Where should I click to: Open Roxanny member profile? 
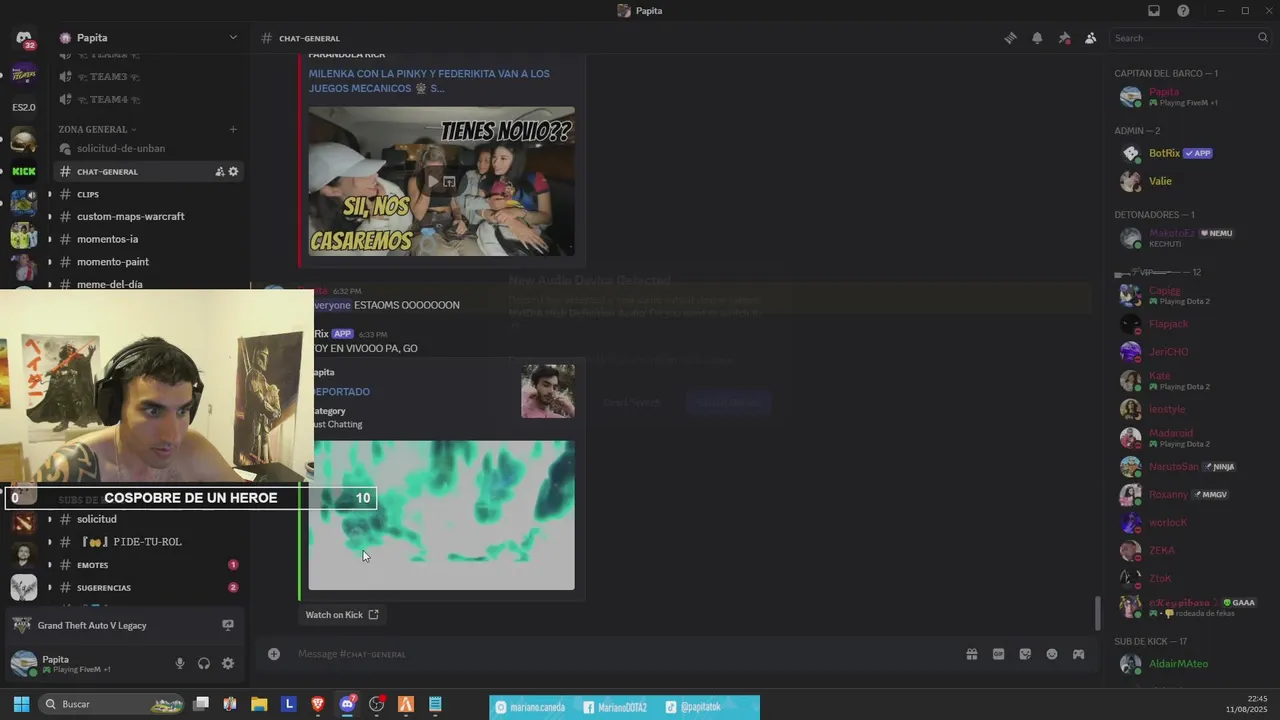click(1192, 495)
